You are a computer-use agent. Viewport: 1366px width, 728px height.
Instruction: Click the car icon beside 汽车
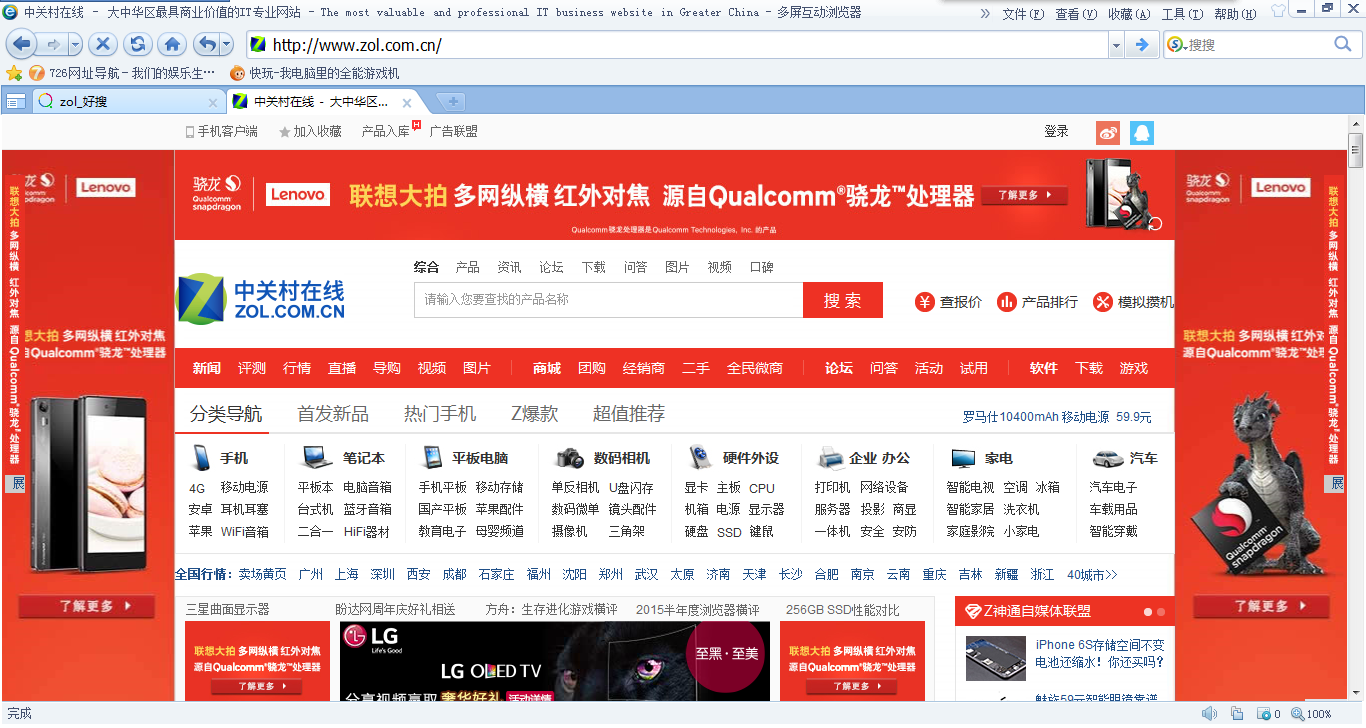(x=1106, y=458)
